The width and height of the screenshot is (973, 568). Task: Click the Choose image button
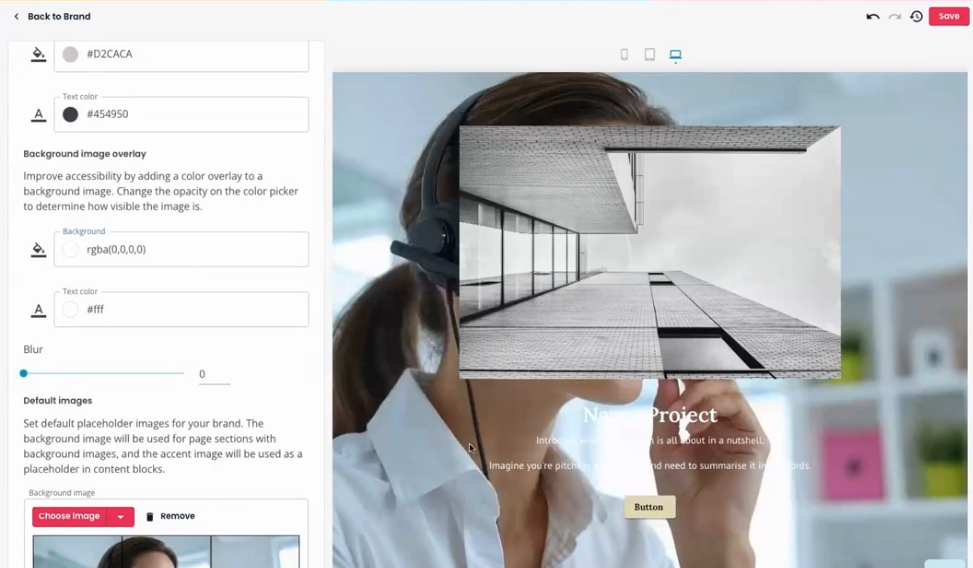coord(69,516)
